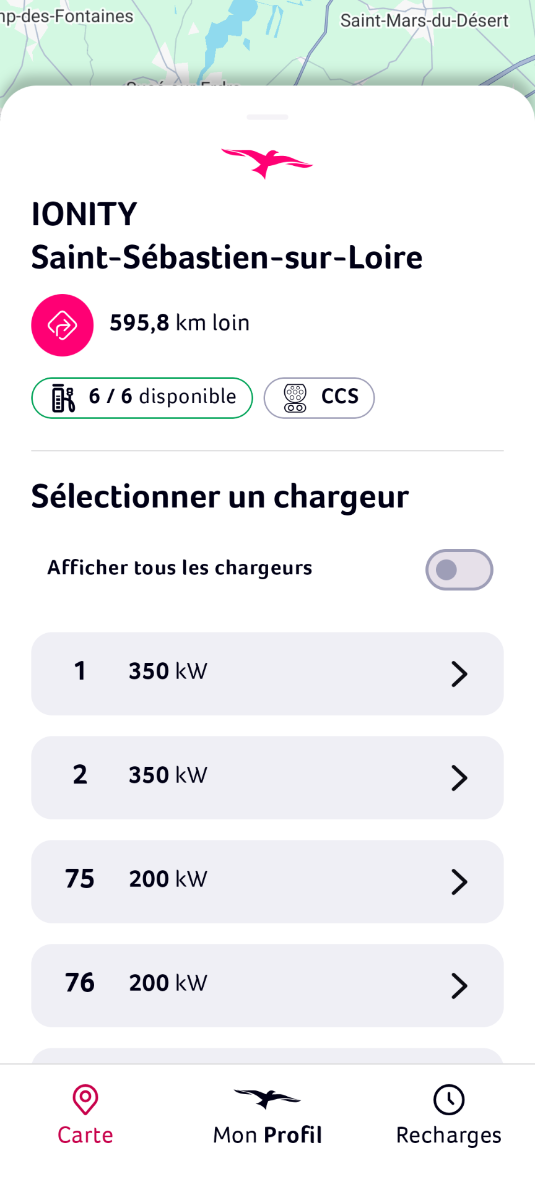Tap the CCS connector plug icon
535x1200 pixels.
point(295,398)
